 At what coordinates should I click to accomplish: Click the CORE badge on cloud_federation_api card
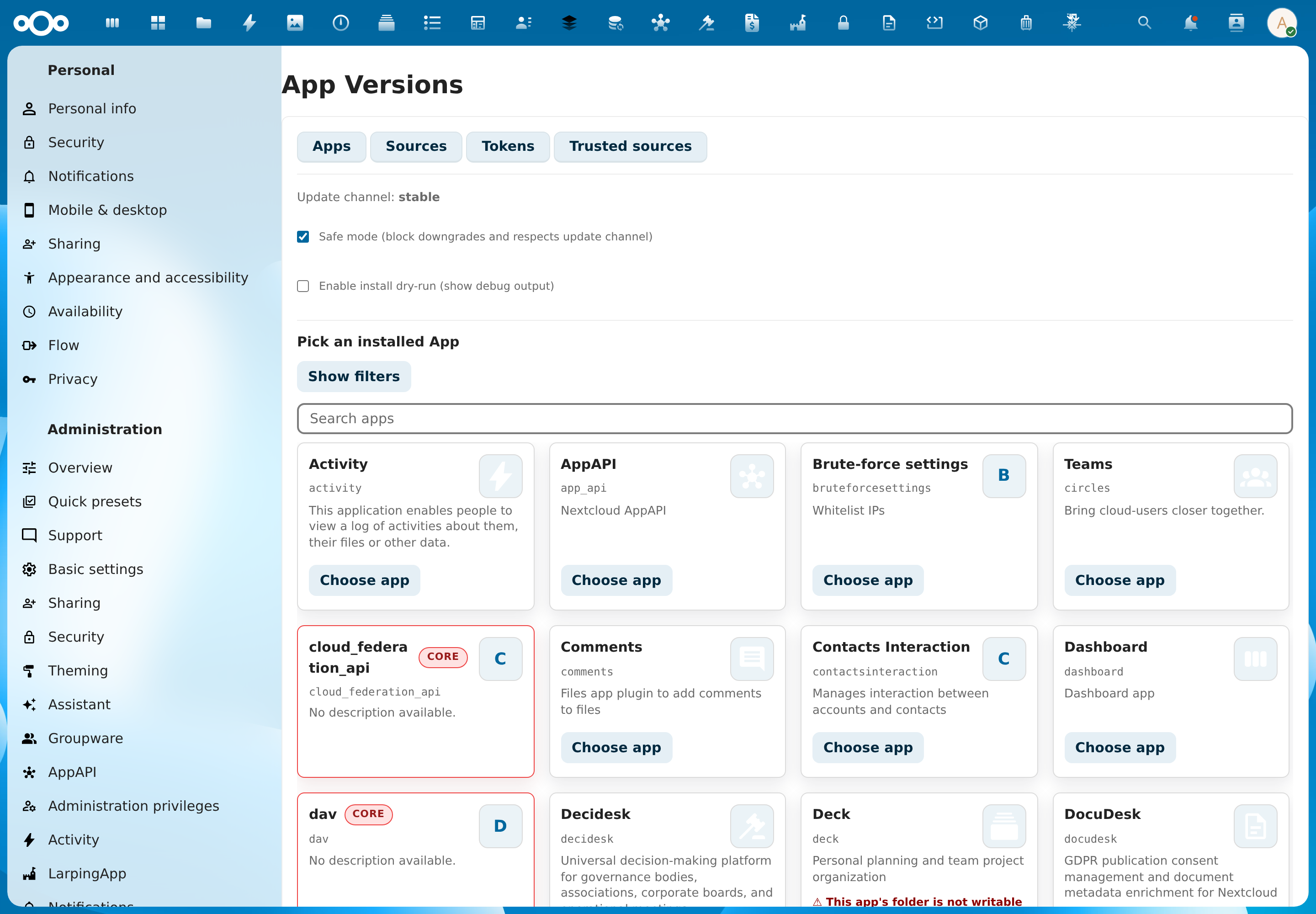coord(443,657)
